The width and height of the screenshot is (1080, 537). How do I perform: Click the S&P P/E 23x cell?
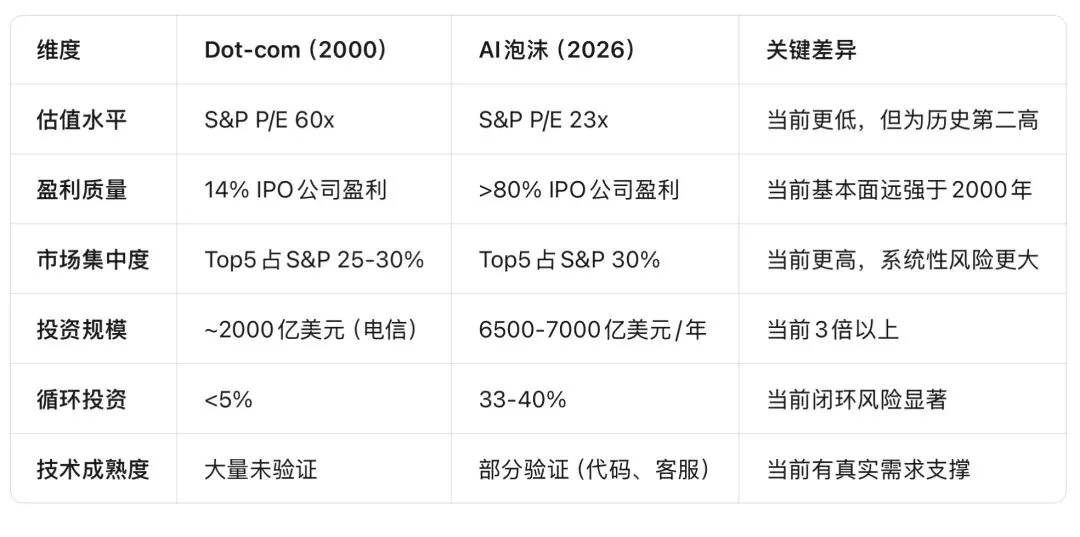(543, 120)
